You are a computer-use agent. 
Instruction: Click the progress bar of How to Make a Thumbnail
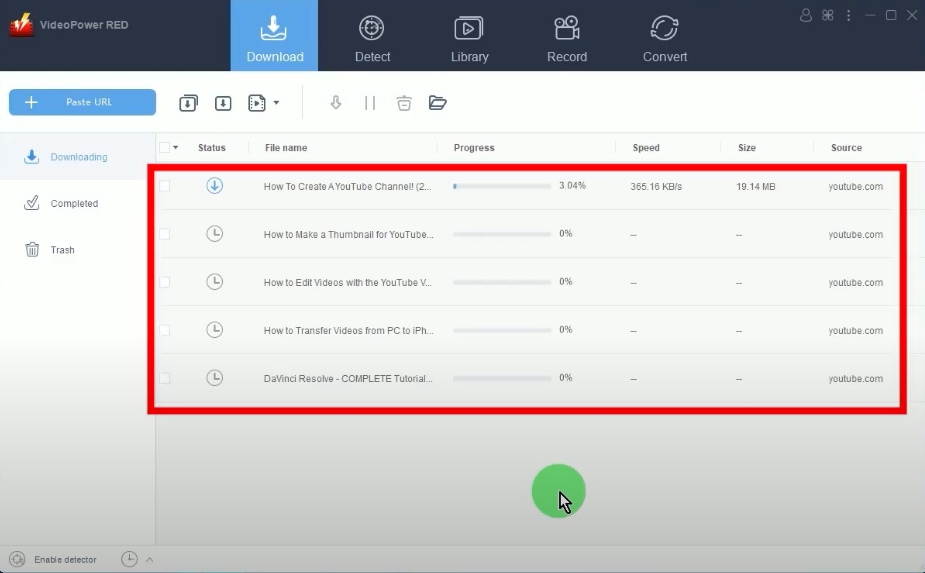coord(502,234)
